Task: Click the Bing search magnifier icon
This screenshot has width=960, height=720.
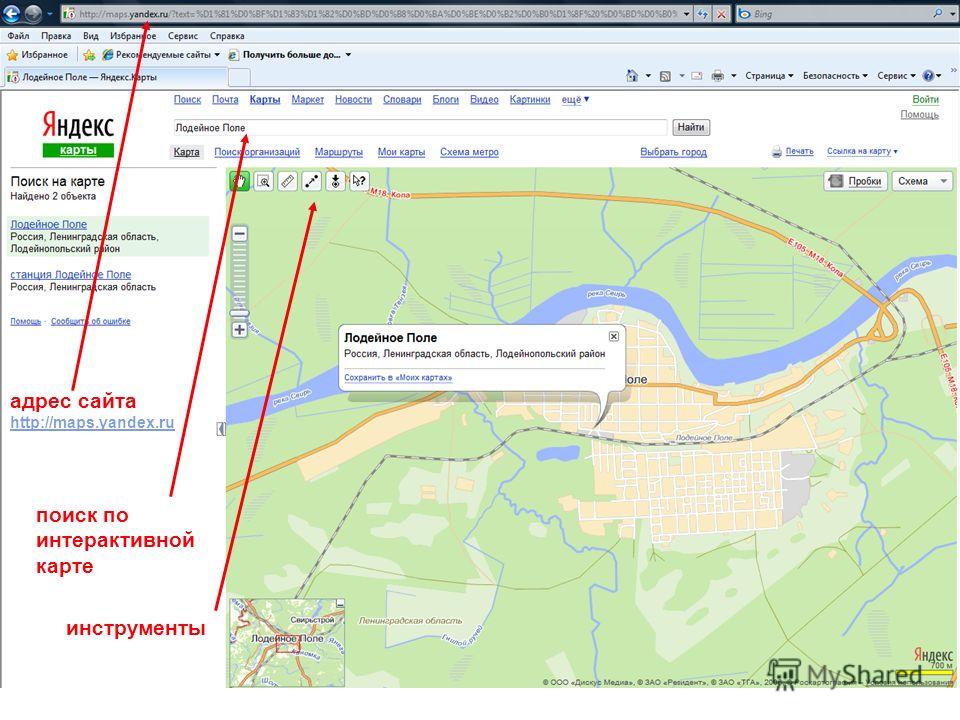Action: 938,13
